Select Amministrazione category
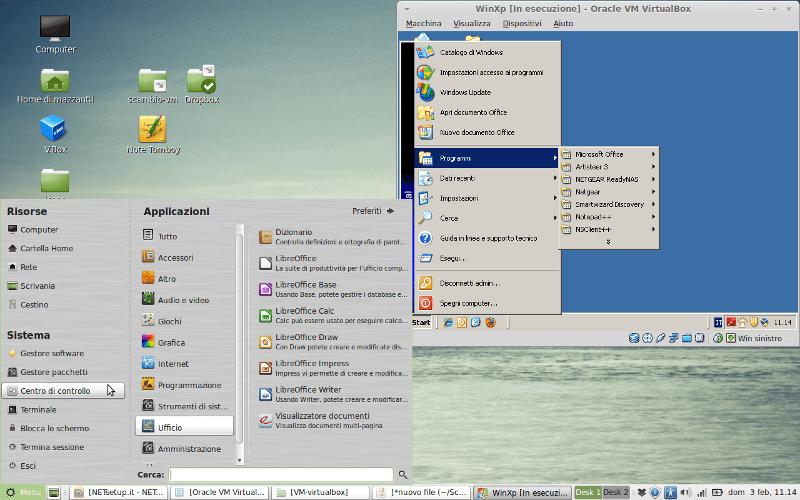This screenshot has width=800, height=500. (184, 448)
